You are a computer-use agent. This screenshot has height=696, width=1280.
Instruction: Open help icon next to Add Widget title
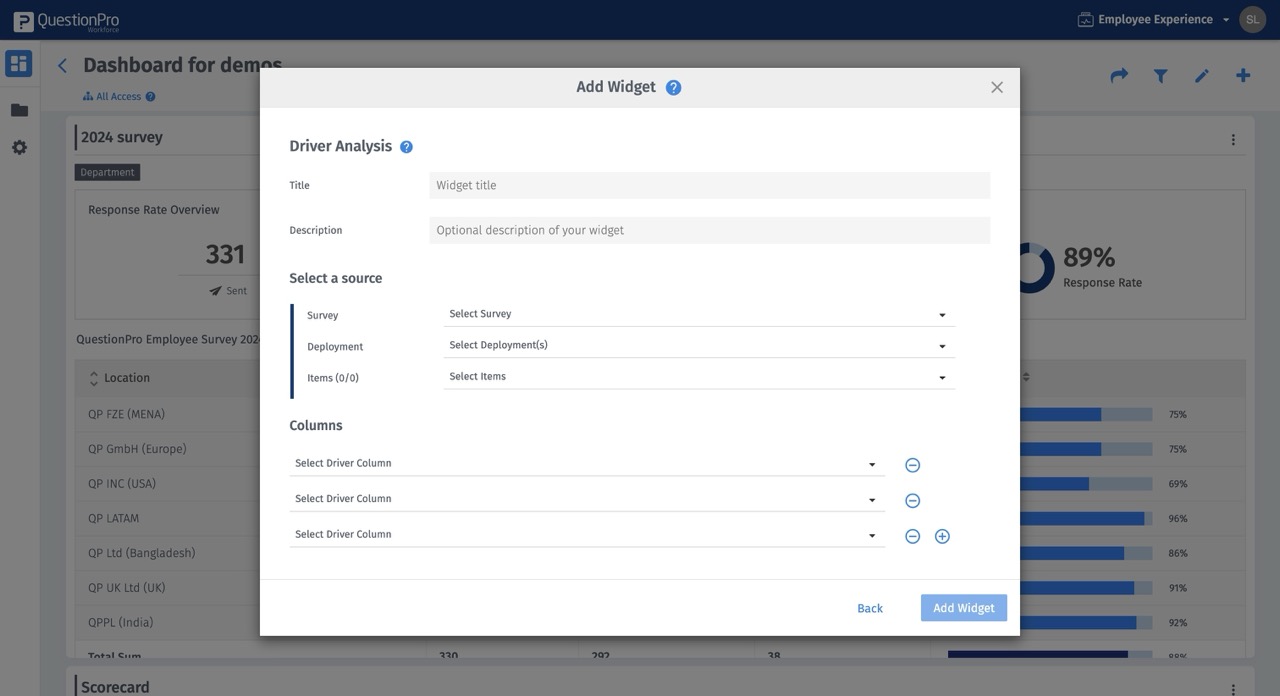tap(673, 87)
